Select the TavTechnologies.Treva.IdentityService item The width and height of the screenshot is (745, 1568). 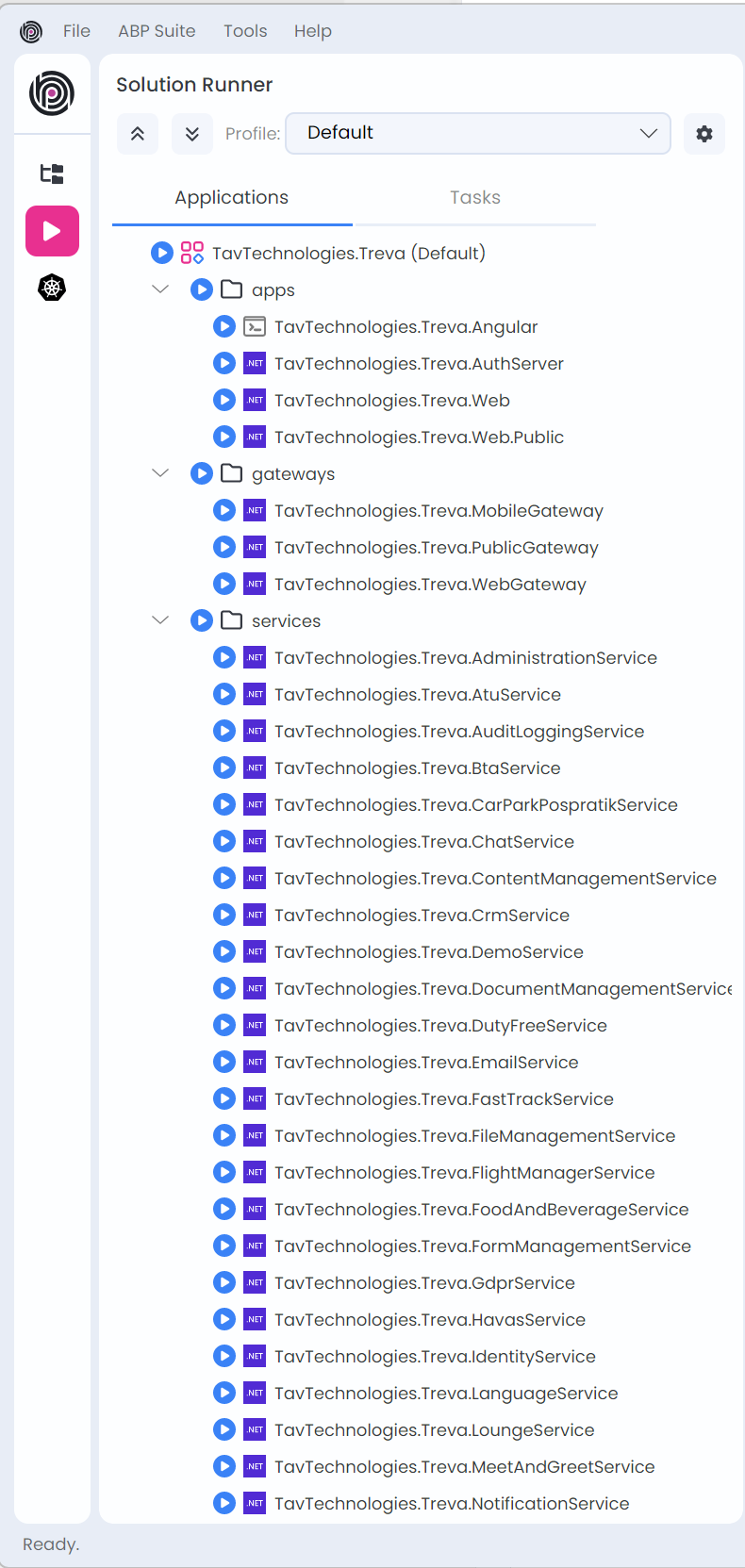(435, 1357)
